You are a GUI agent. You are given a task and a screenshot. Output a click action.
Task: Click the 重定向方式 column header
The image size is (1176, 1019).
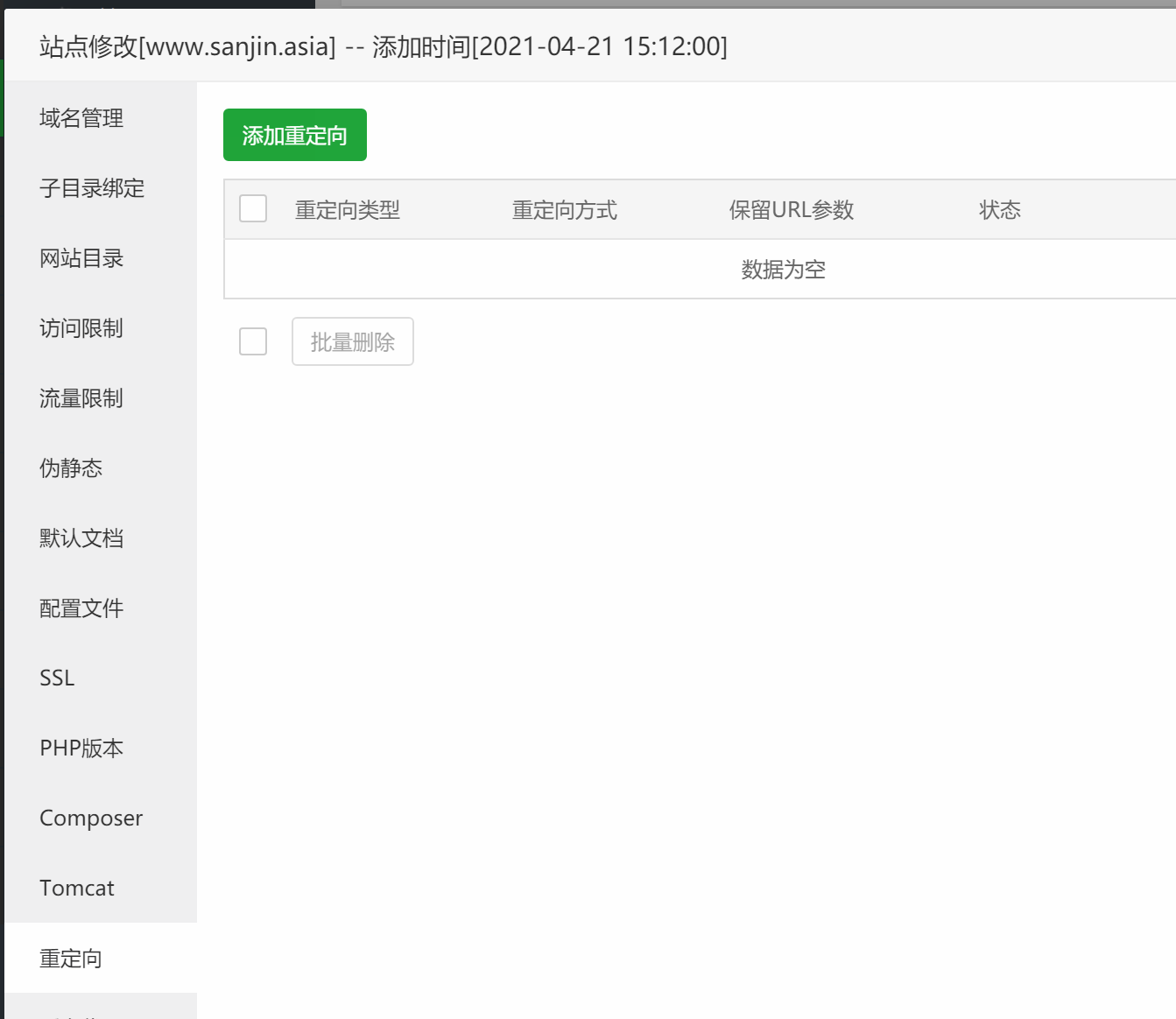(x=565, y=209)
